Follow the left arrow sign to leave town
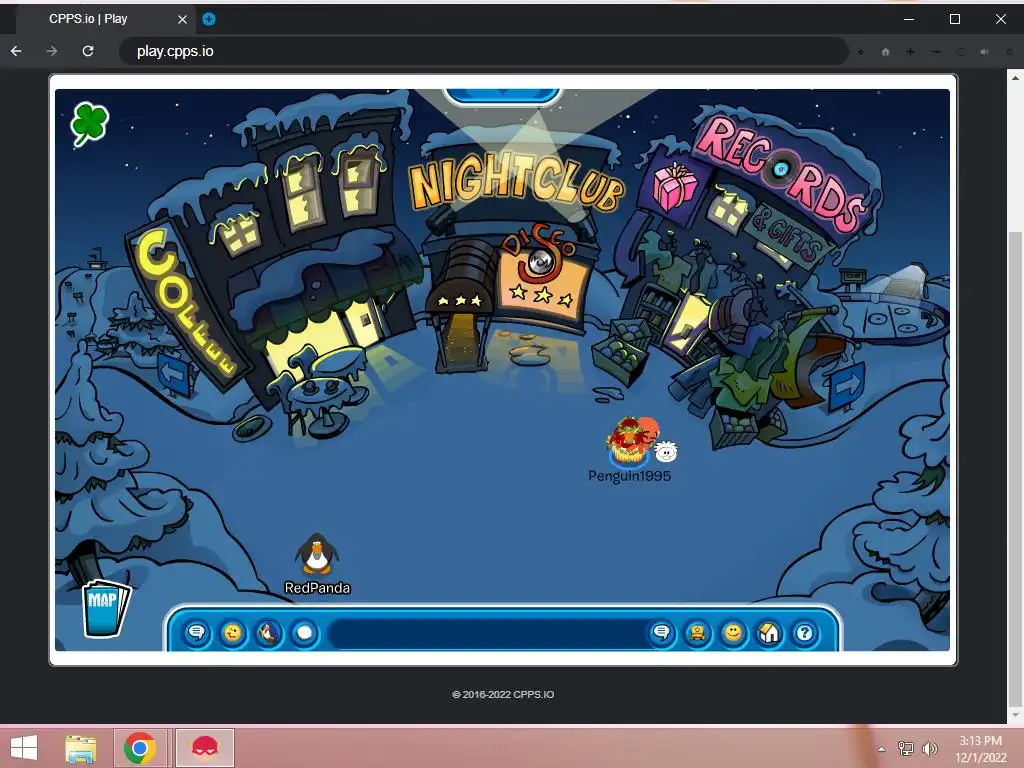 174,374
